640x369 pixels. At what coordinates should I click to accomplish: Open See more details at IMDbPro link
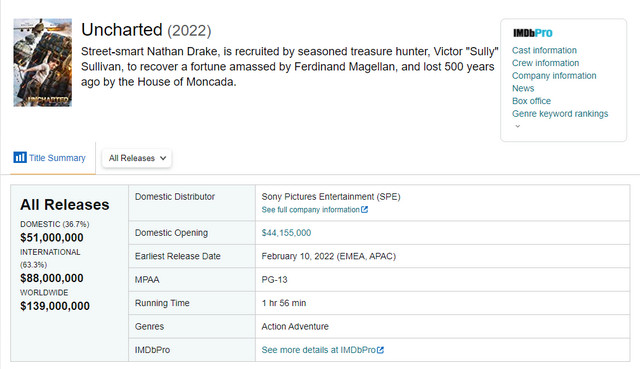[x=318, y=350]
